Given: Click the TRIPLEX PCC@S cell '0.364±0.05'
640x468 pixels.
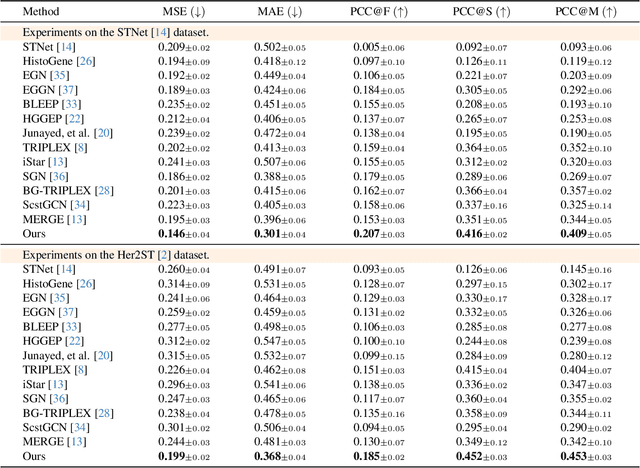Looking at the screenshot, I should (x=482, y=148).
